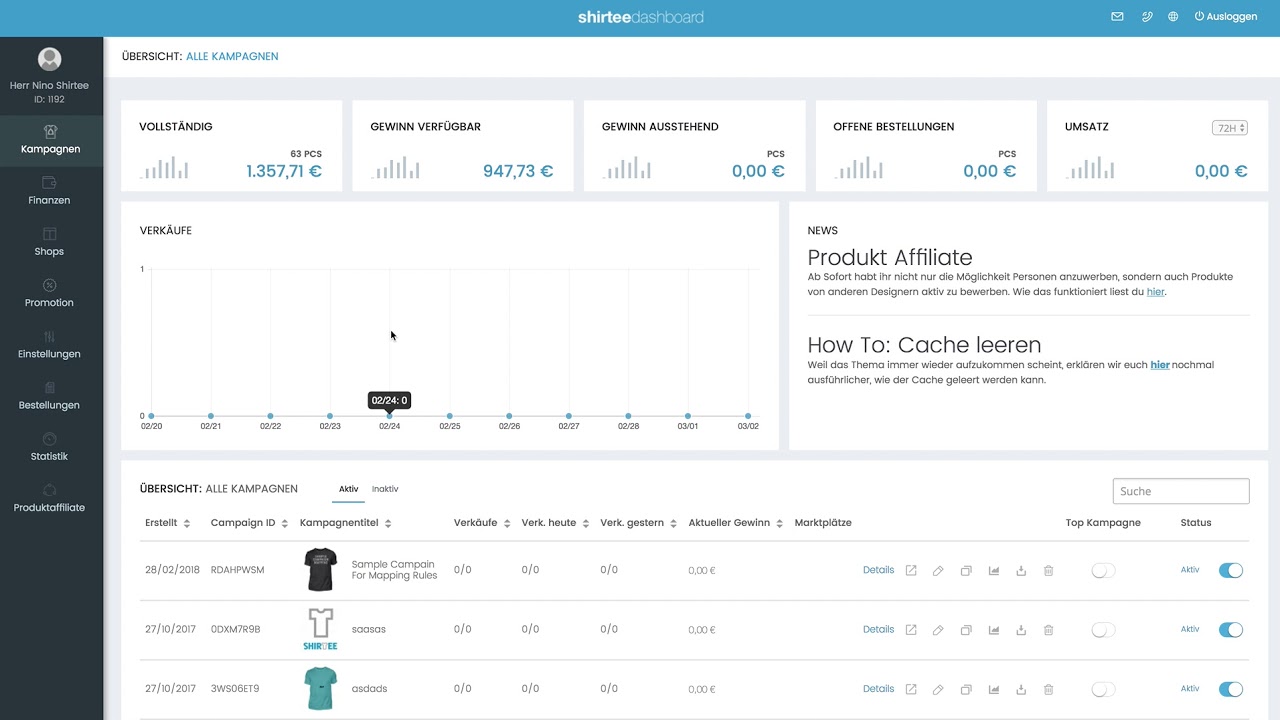Sort table by Verkäufe column
Viewport: 1280px width, 720px height.
click(x=482, y=523)
